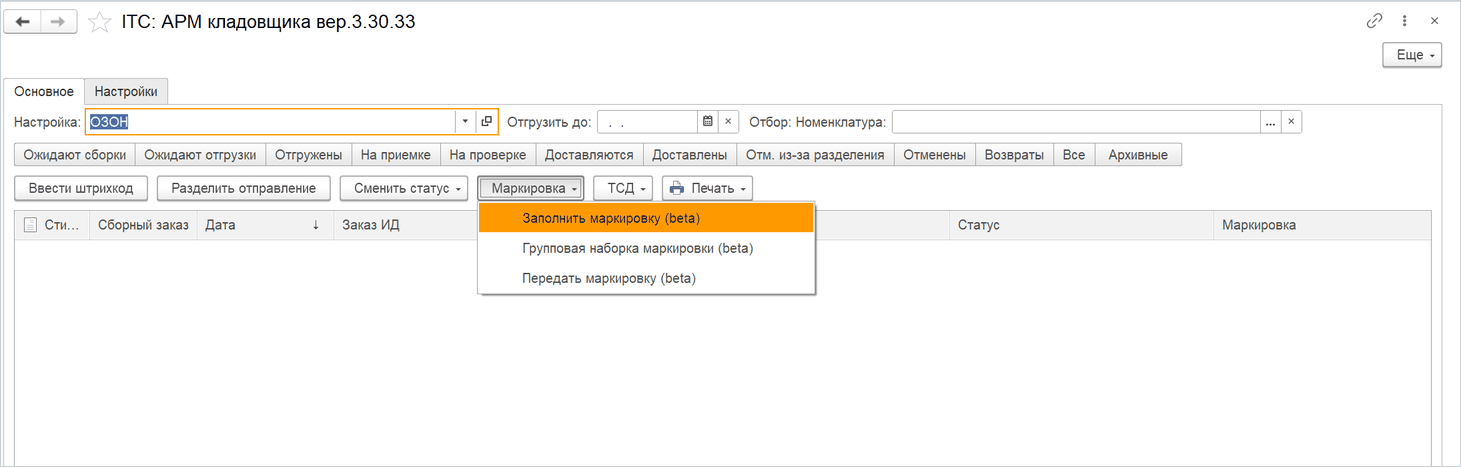Click the Маркировка column header
This screenshot has height=467, width=1461.
[x=1321, y=225]
